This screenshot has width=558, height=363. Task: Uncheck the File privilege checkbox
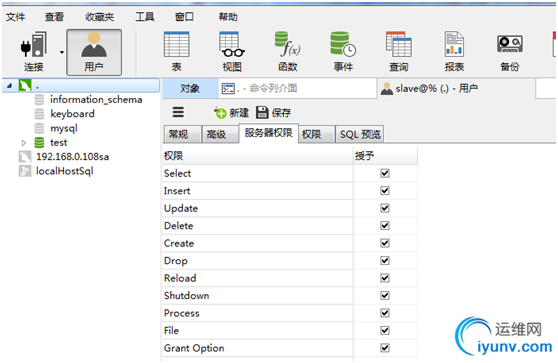coord(385,330)
